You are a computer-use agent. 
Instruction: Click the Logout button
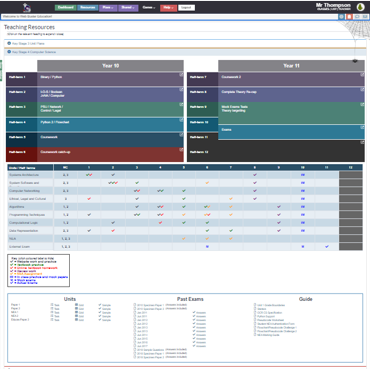coord(186,7)
